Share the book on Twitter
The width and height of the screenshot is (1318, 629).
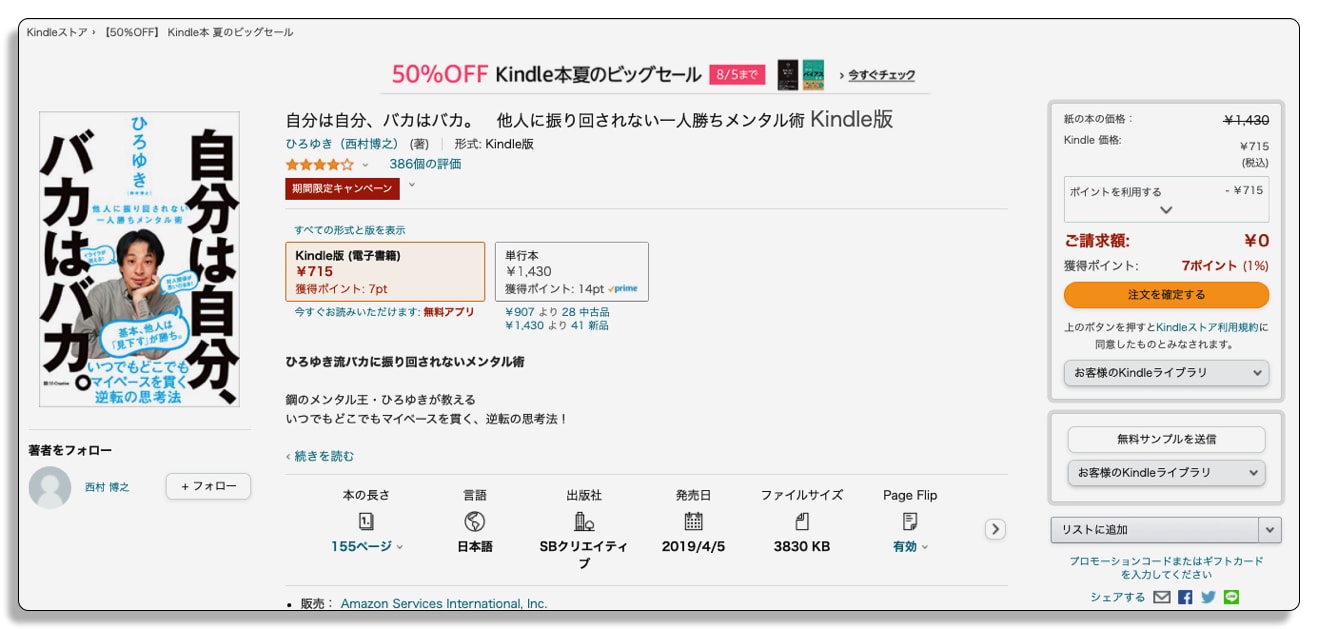1208,597
